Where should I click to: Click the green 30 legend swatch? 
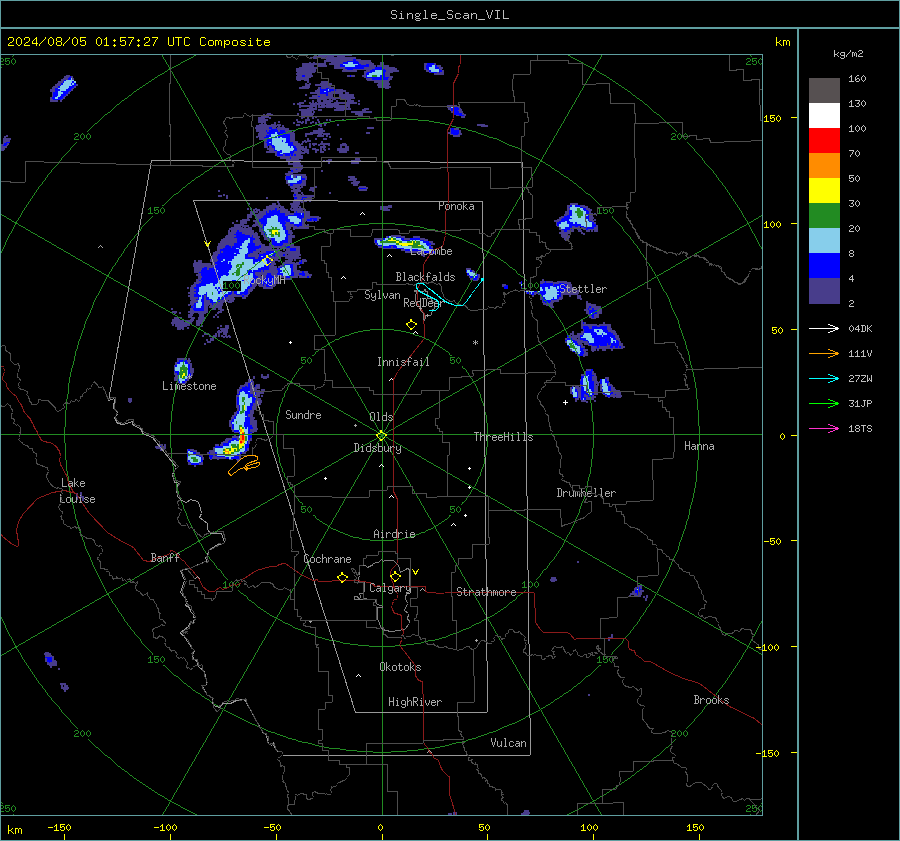pyautogui.click(x=824, y=215)
